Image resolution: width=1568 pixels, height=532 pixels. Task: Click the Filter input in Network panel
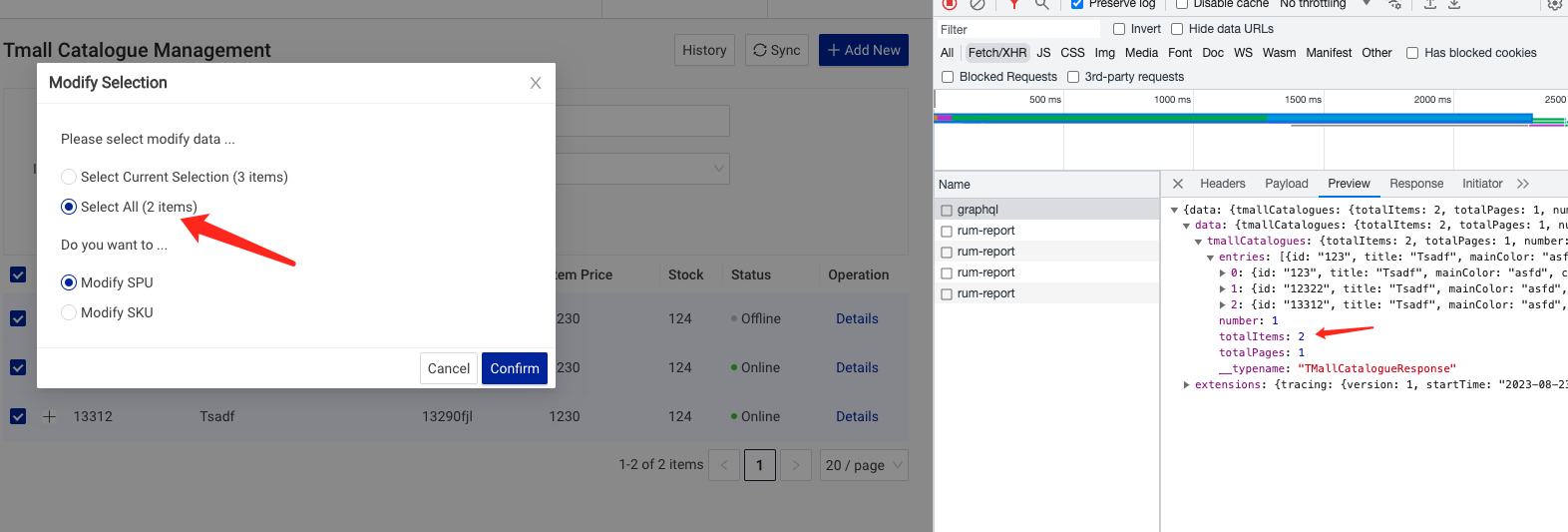(x=1018, y=29)
